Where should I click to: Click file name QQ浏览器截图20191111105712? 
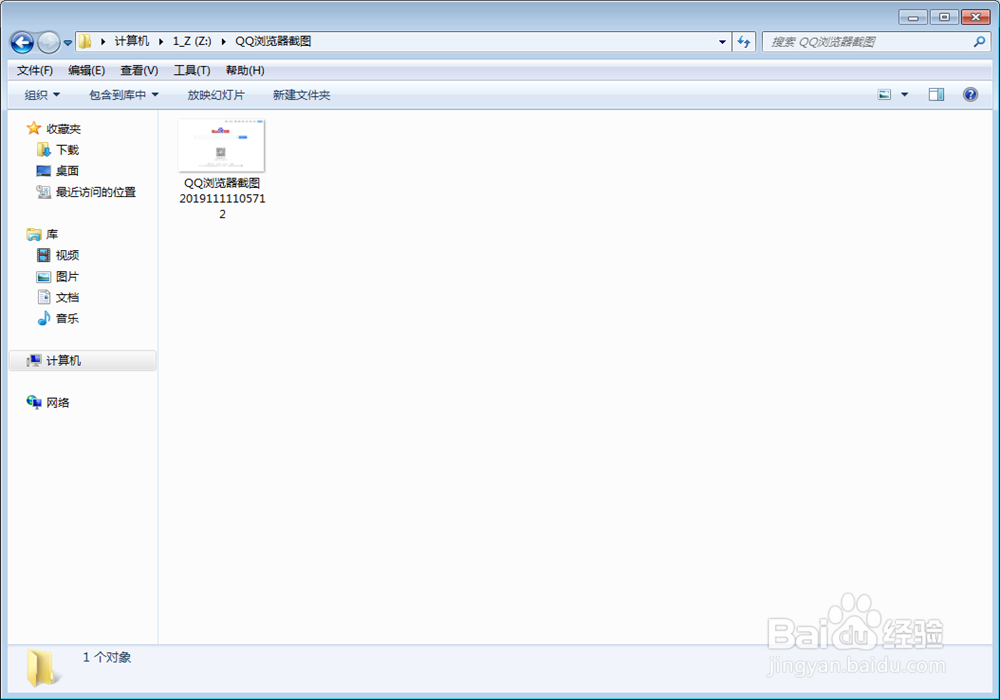(222, 198)
